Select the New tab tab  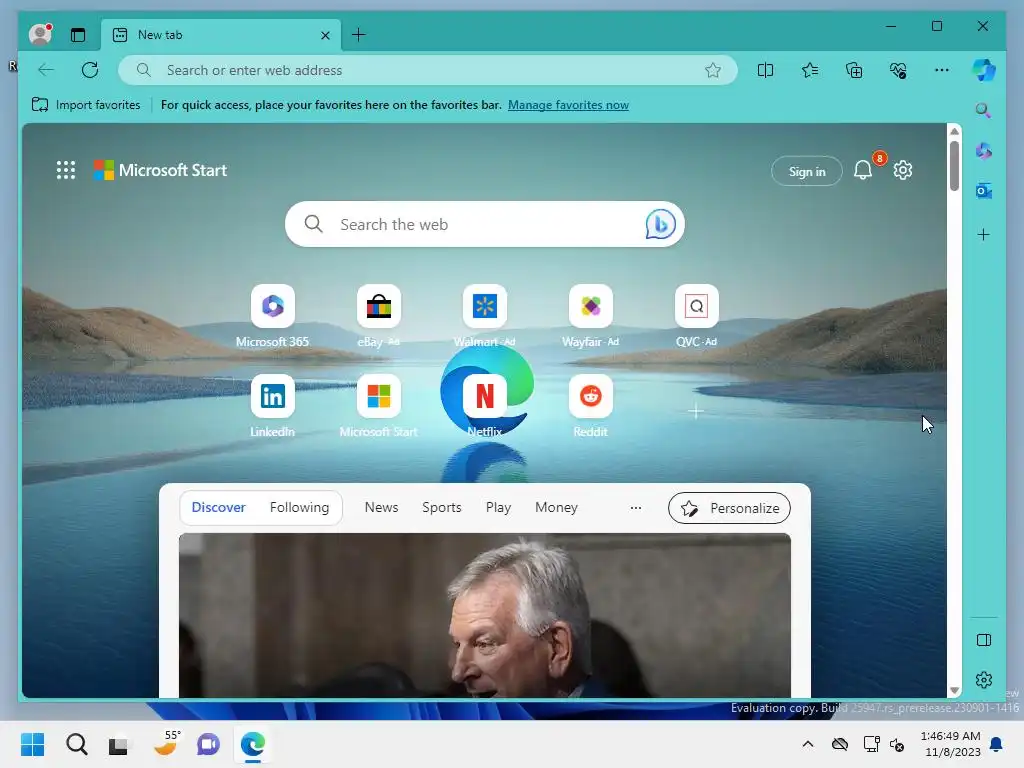pyautogui.click(x=221, y=35)
